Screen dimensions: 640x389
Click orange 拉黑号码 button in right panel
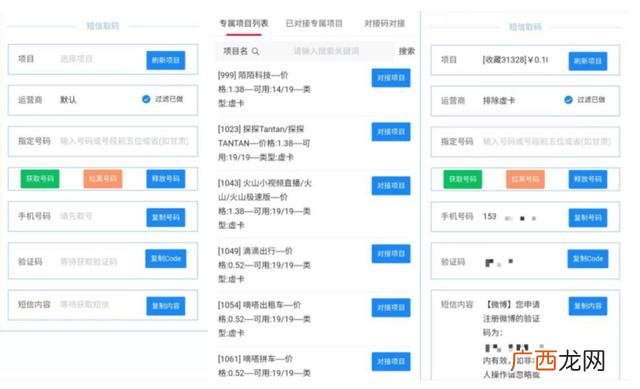pos(525,179)
